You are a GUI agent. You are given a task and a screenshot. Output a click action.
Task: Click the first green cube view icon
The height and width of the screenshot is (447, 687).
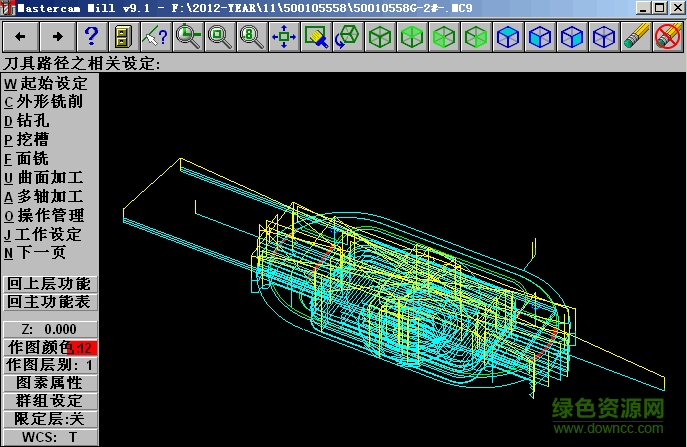click(x=379, y=38)
